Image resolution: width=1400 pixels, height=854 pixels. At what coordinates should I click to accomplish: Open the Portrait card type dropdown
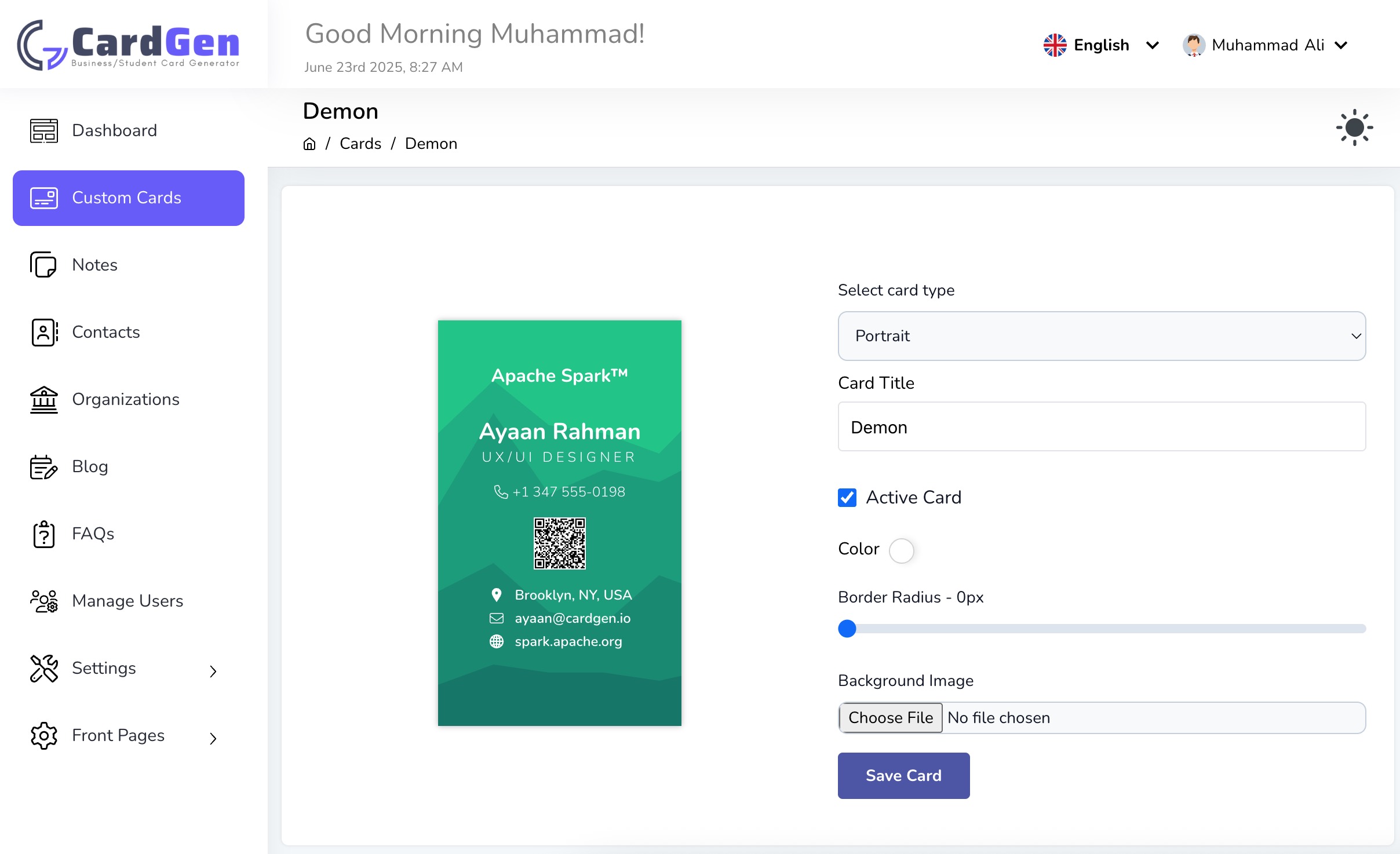click(1102, 336)
